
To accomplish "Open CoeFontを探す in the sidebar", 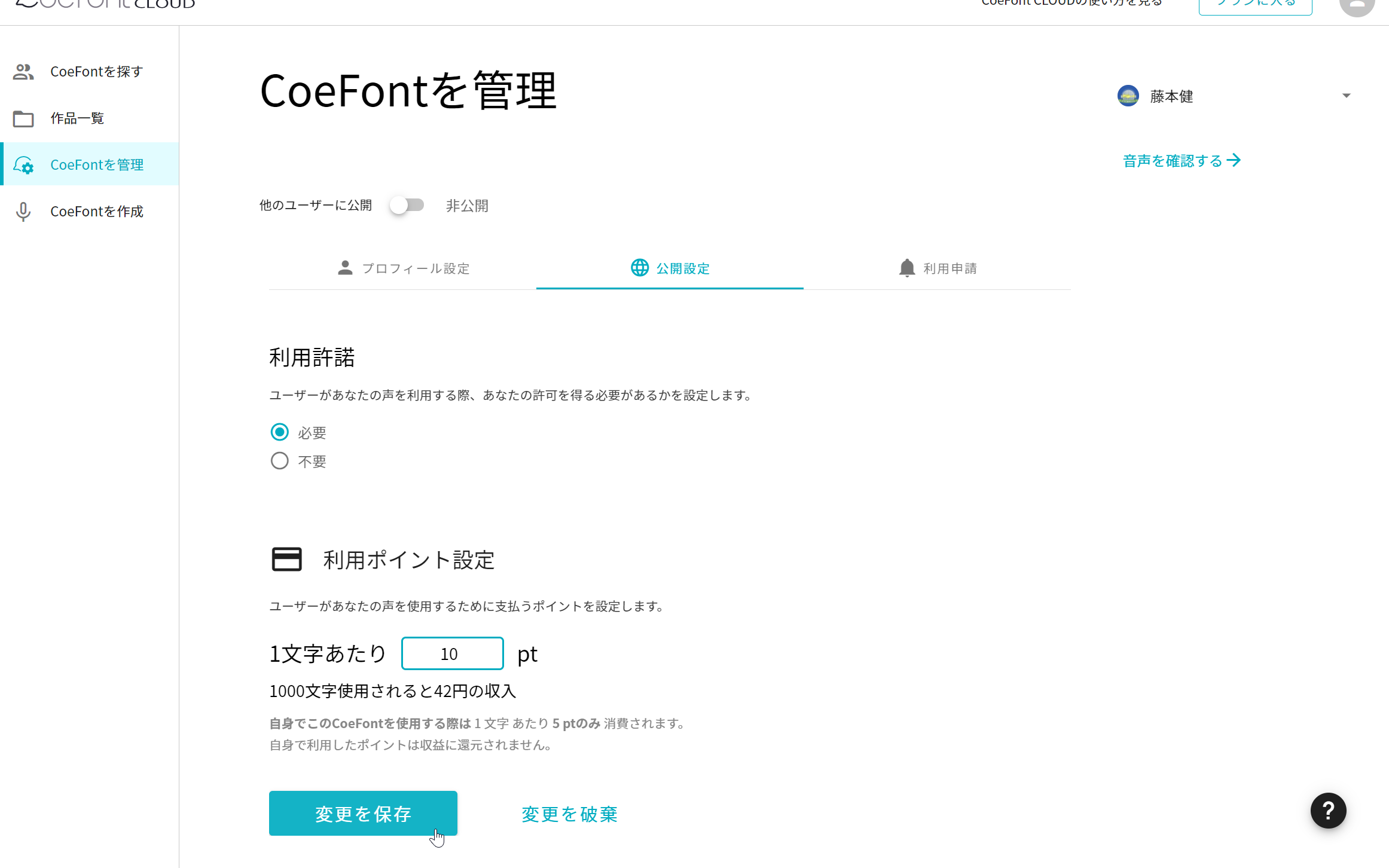I will click(90, 72).
